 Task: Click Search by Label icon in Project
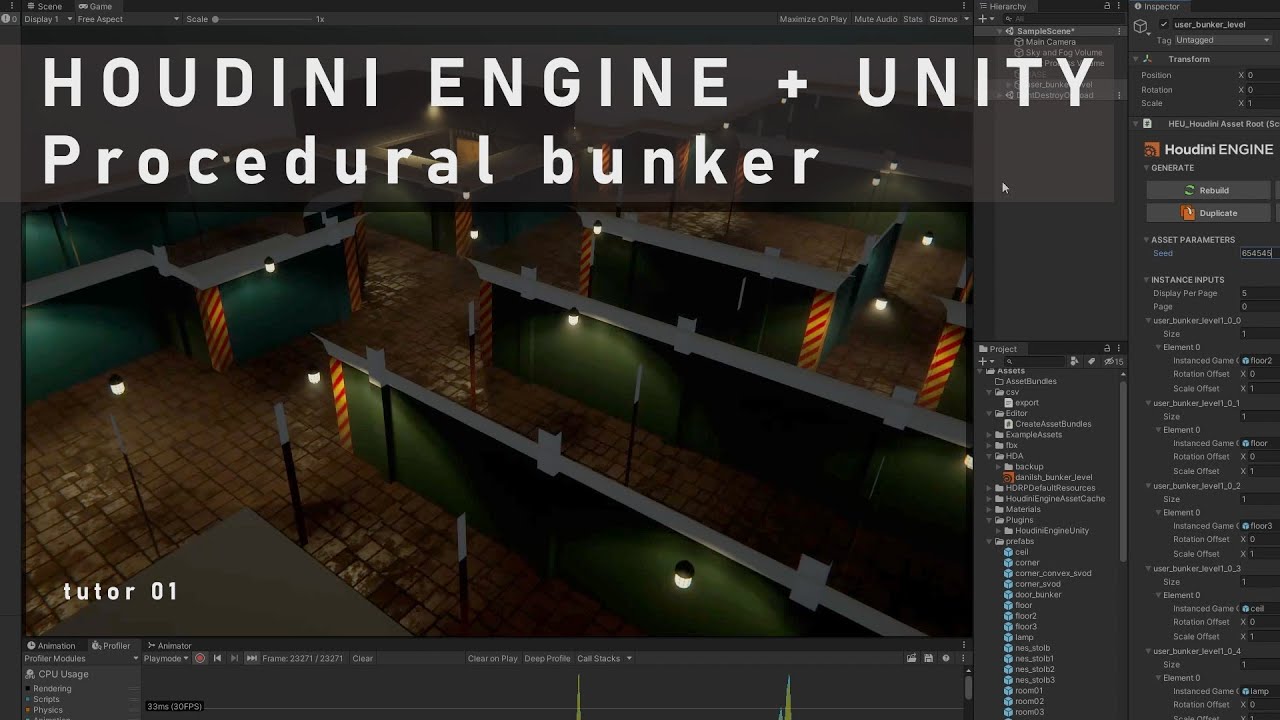point(1091,361)
